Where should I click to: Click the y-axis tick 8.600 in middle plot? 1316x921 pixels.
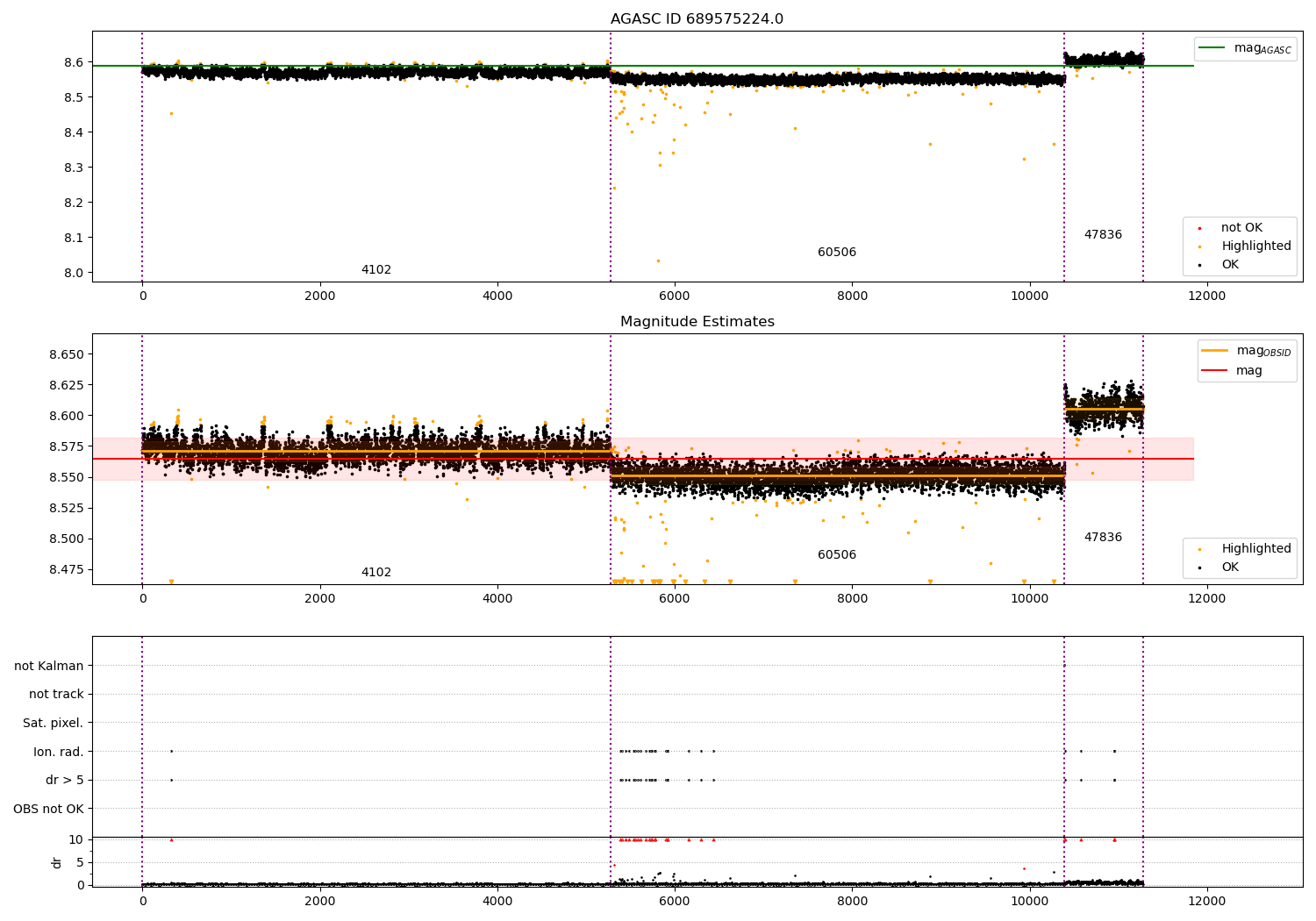[67, 417]
